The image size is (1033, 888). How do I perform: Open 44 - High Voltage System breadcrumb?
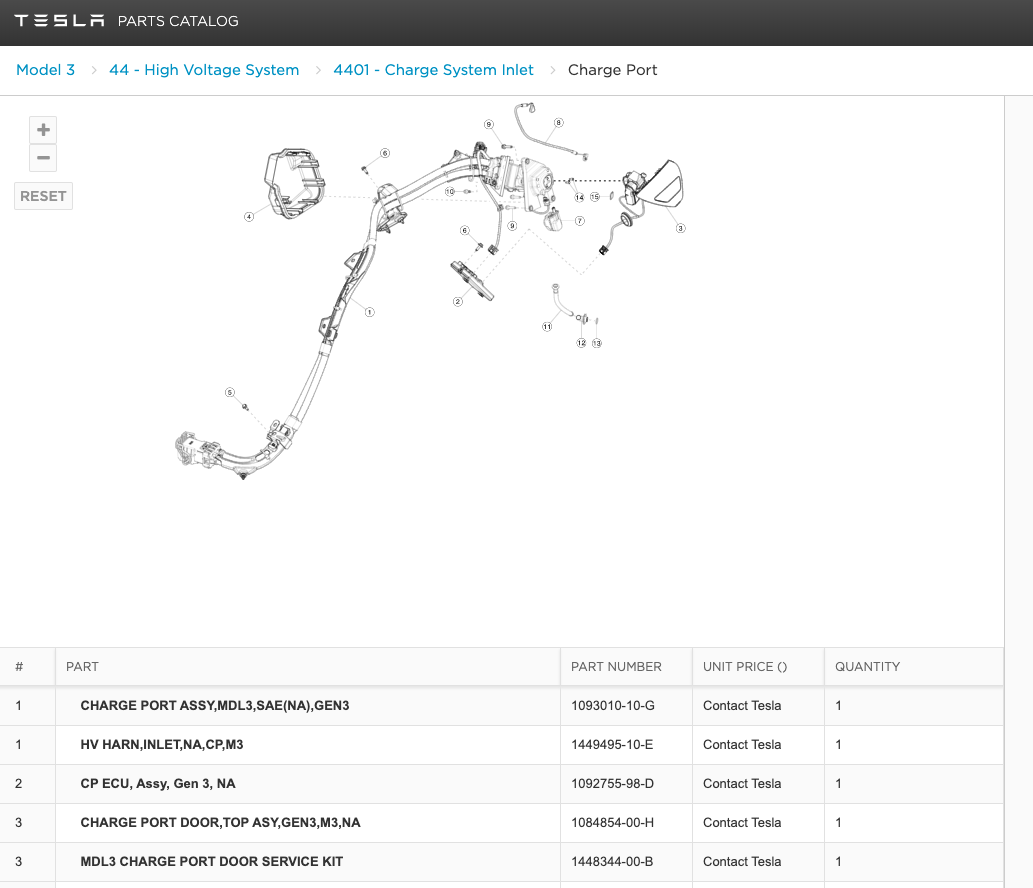[x=204, y=70]
